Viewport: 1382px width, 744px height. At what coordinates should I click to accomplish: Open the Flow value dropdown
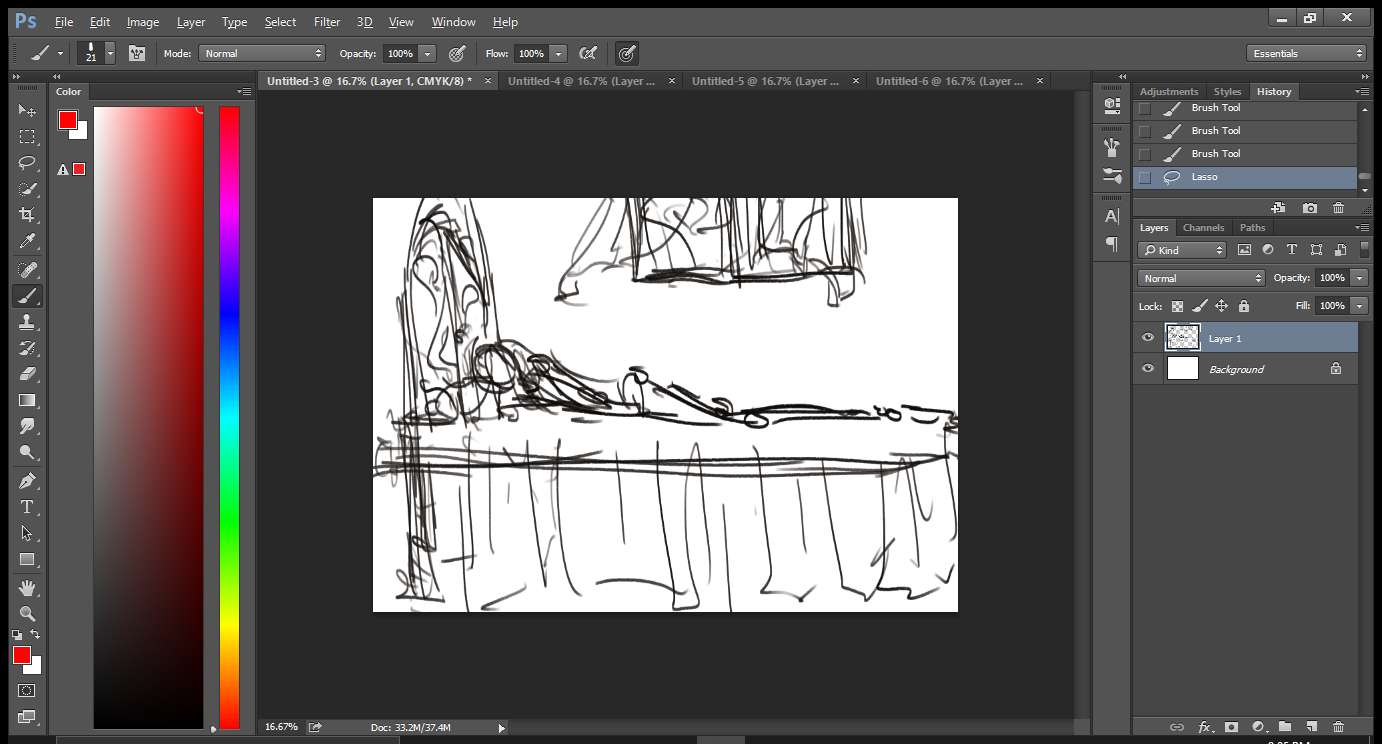tap(558, 53)
